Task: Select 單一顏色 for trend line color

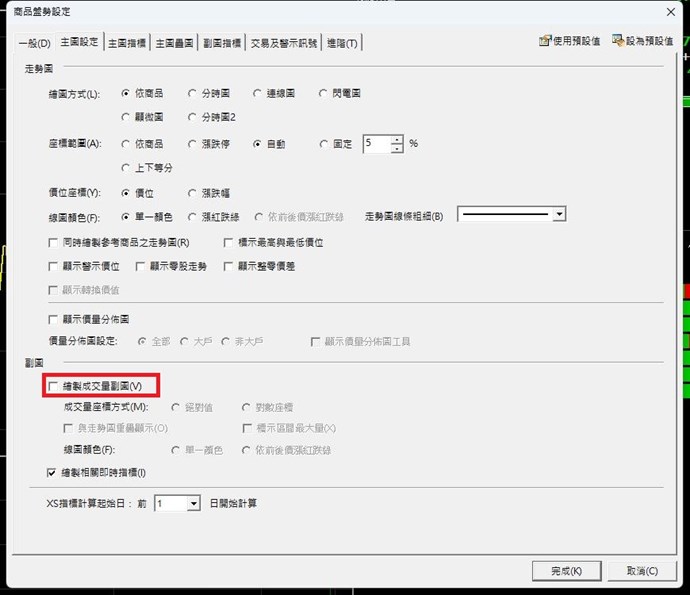Action: point(126,217)
